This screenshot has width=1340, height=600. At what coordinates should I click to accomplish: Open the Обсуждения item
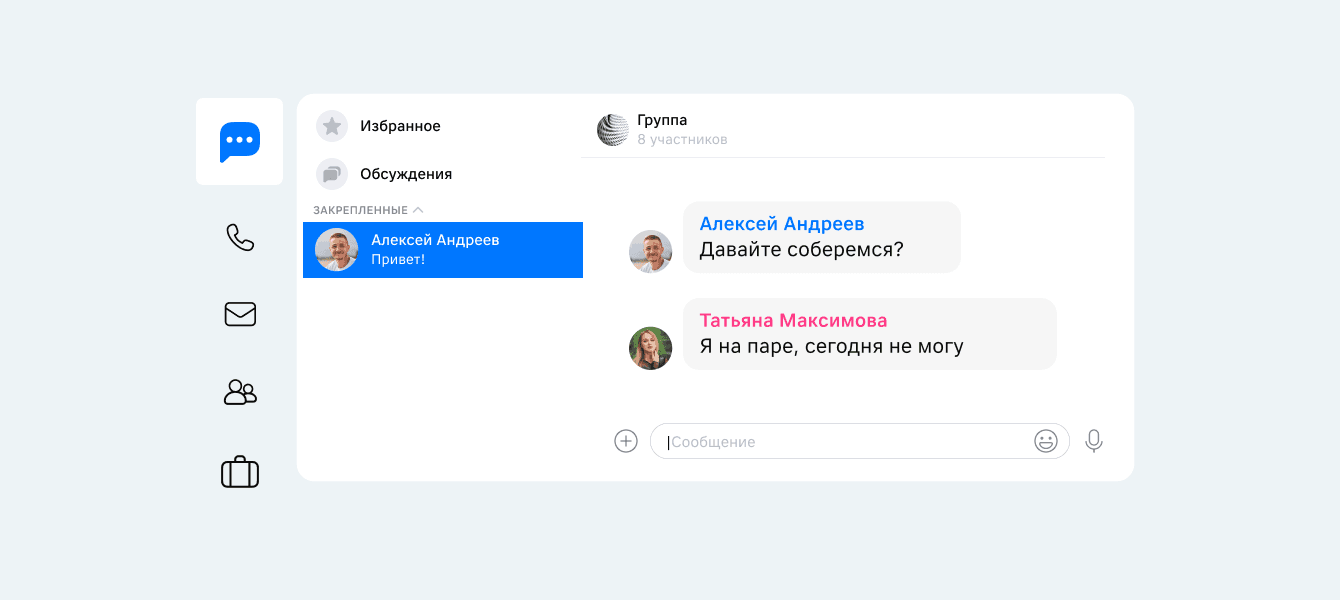pyautogui.click(x=406, y=174)
